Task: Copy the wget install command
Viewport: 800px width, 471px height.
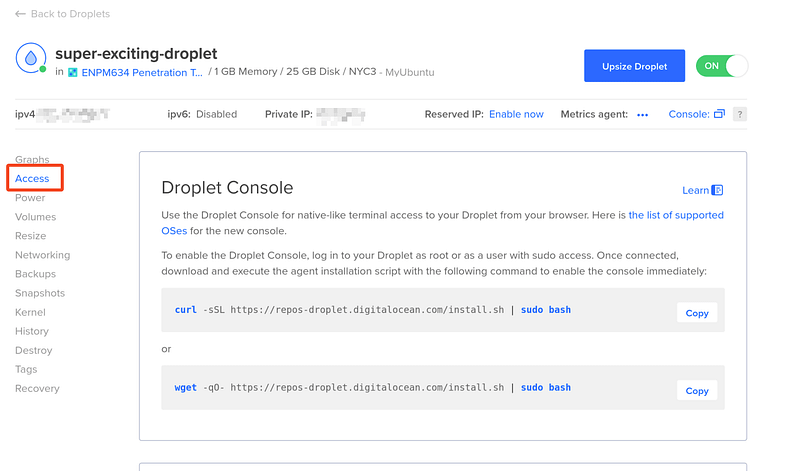Action: click(x=697, y=390)
